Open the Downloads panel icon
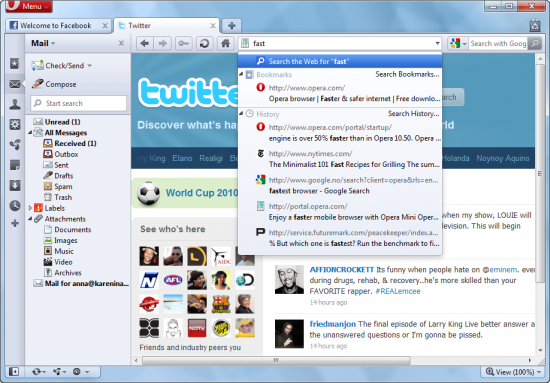Screen dimensions: 550x383 tap(15, 185)
